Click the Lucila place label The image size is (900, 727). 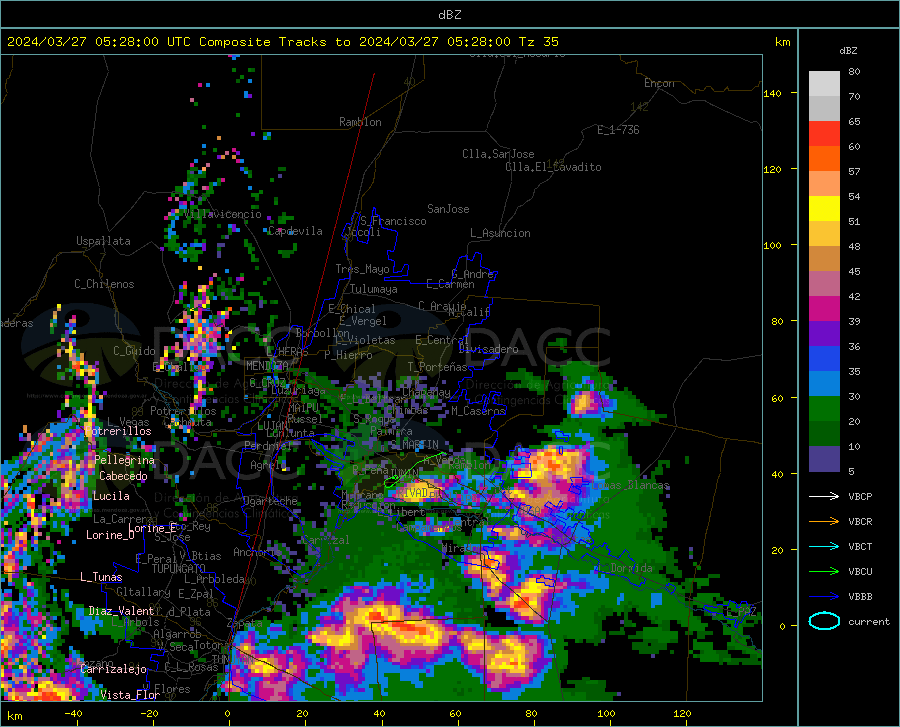point(111,496)
